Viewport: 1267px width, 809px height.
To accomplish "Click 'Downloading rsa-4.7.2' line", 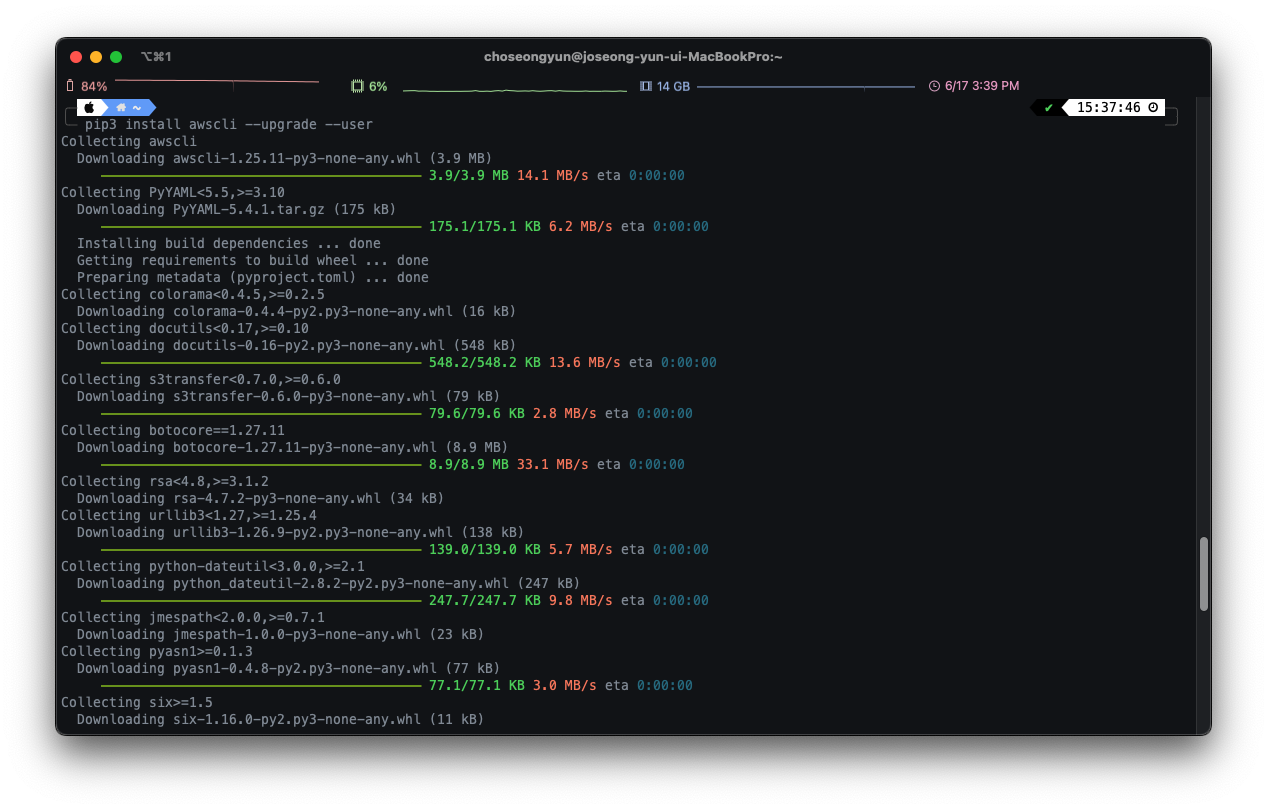I will (x=260, y=498).
